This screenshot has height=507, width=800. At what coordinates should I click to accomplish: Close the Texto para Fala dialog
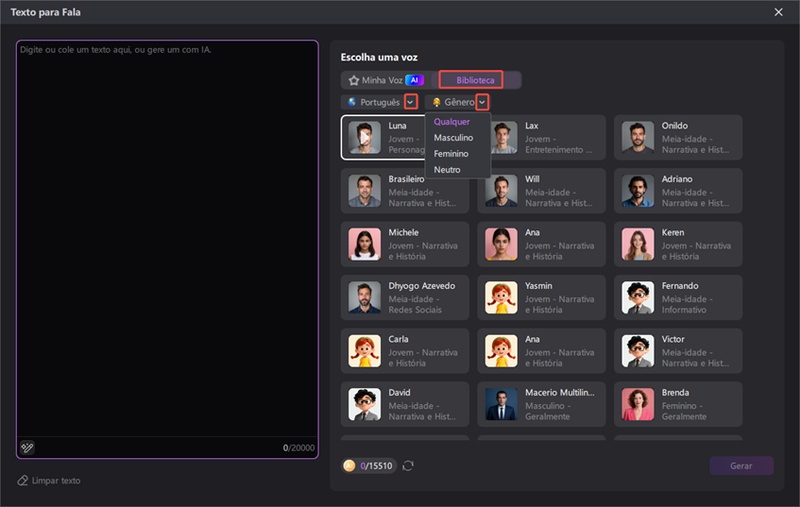pyautogui.click(x=779, y=12)
